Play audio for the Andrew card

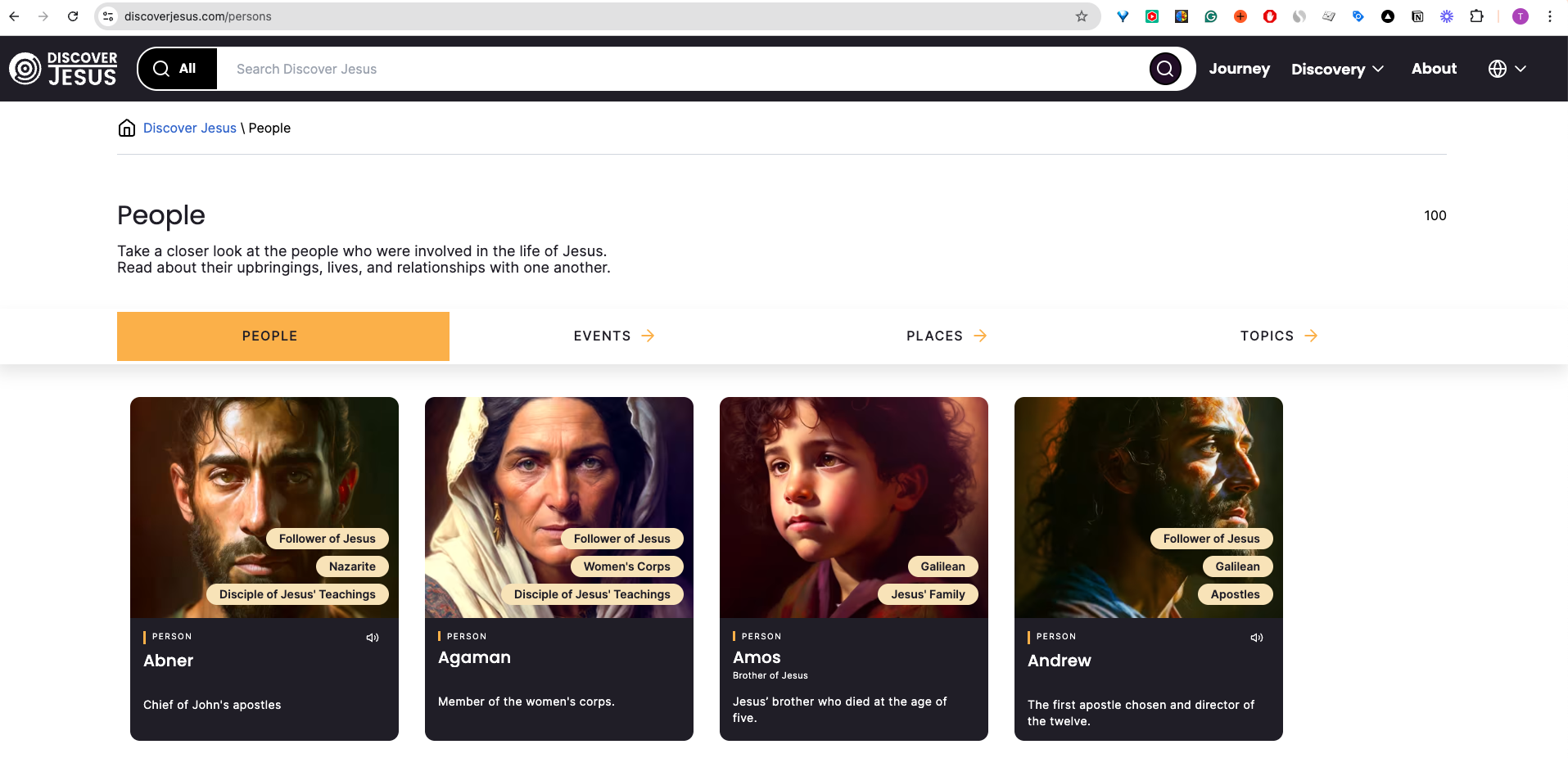pos(1257,638)
